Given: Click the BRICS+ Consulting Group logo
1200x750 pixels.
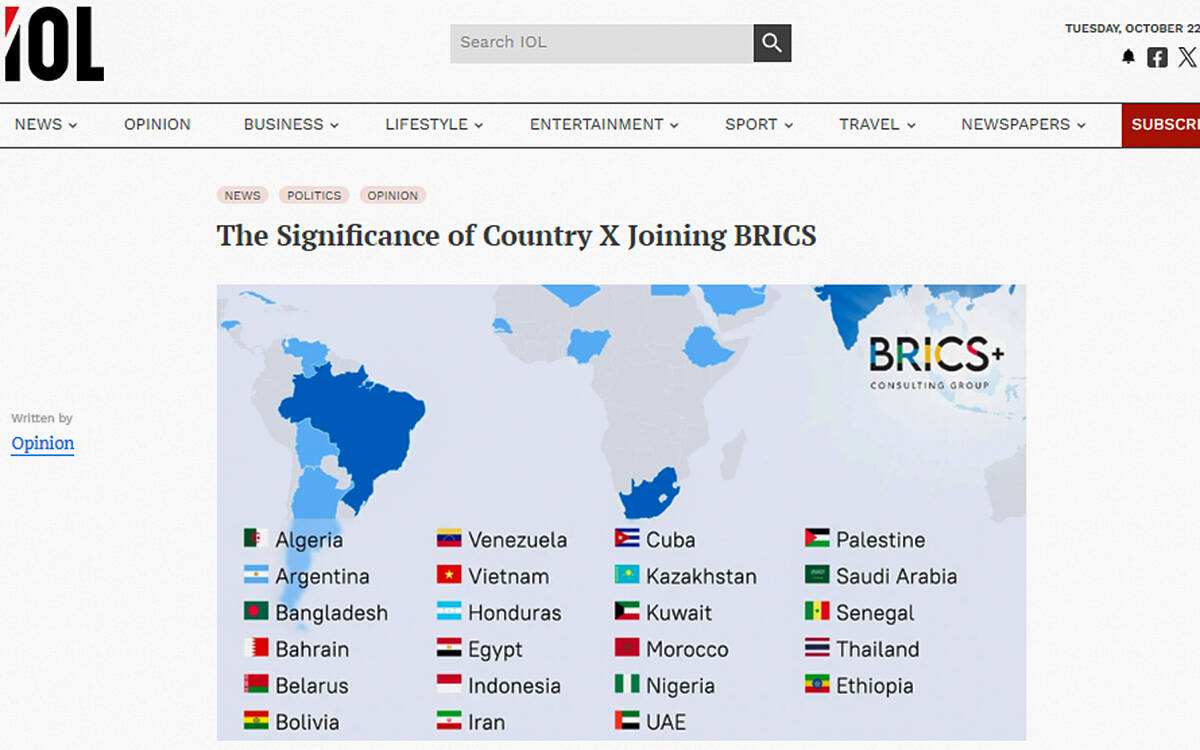Looking at the screenshot, I should (936, 362).
